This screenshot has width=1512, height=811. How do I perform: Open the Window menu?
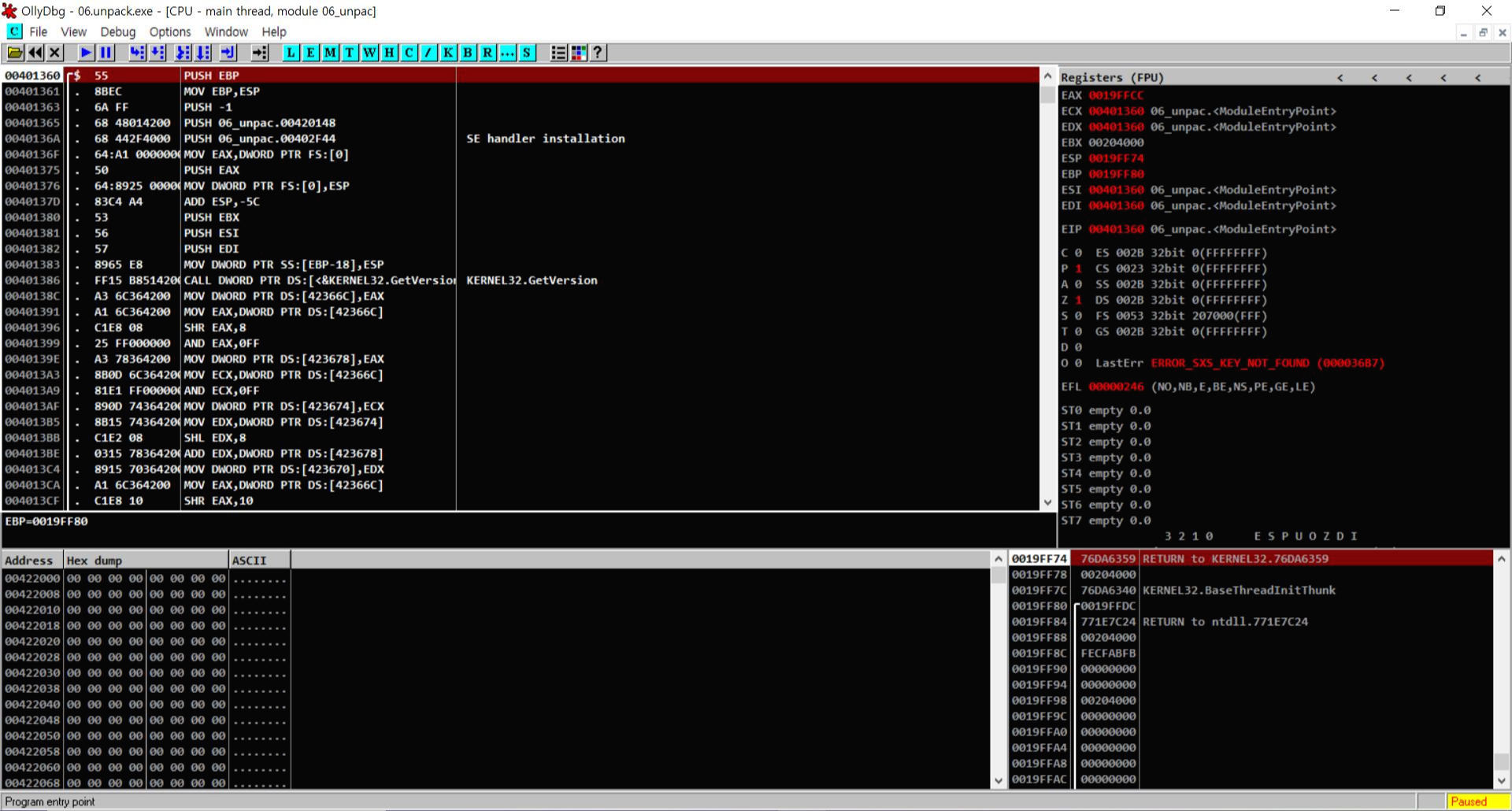(226, 31)
